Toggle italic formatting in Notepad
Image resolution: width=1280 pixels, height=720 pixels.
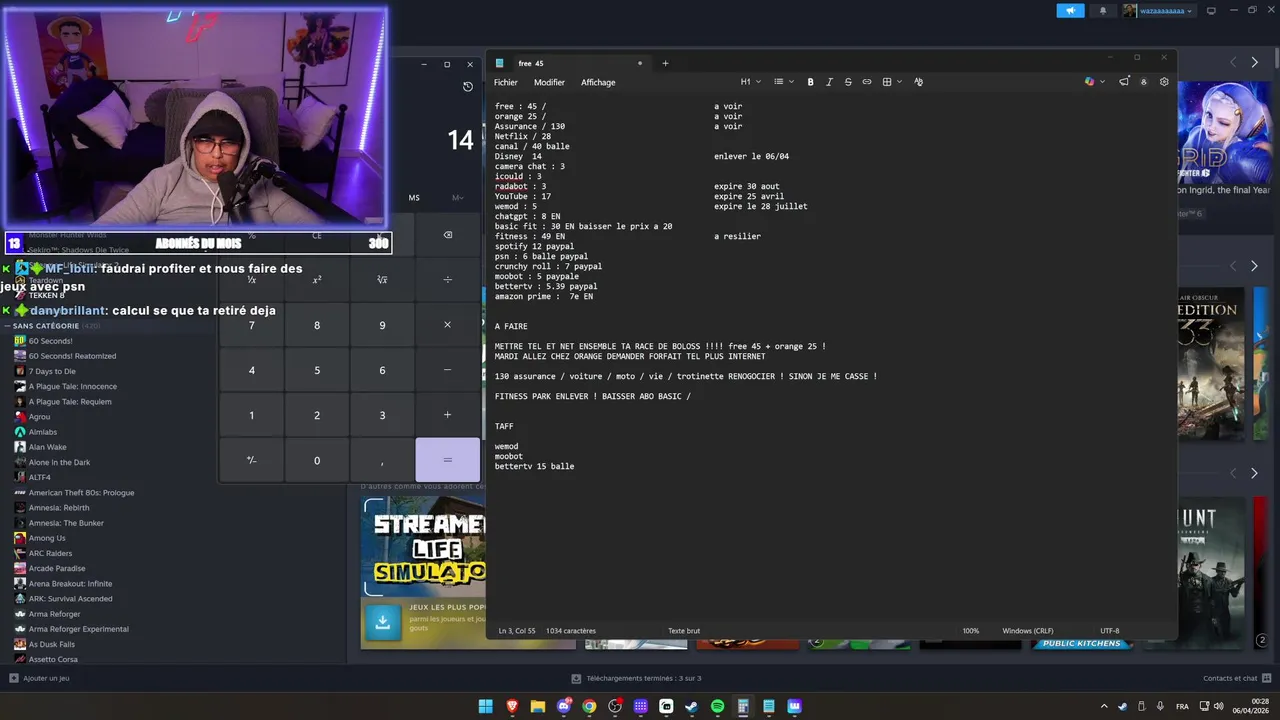pos(829,82)
